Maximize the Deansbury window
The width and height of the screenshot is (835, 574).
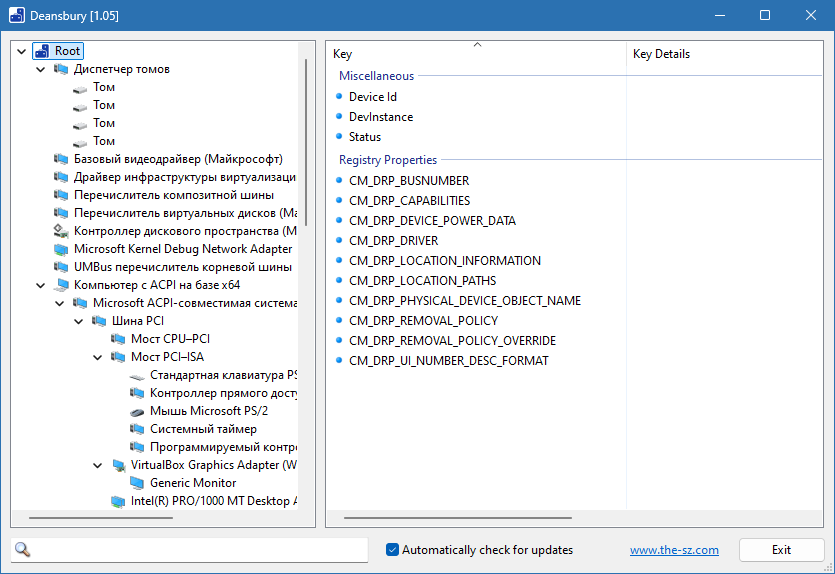click(x=765, y=15)
